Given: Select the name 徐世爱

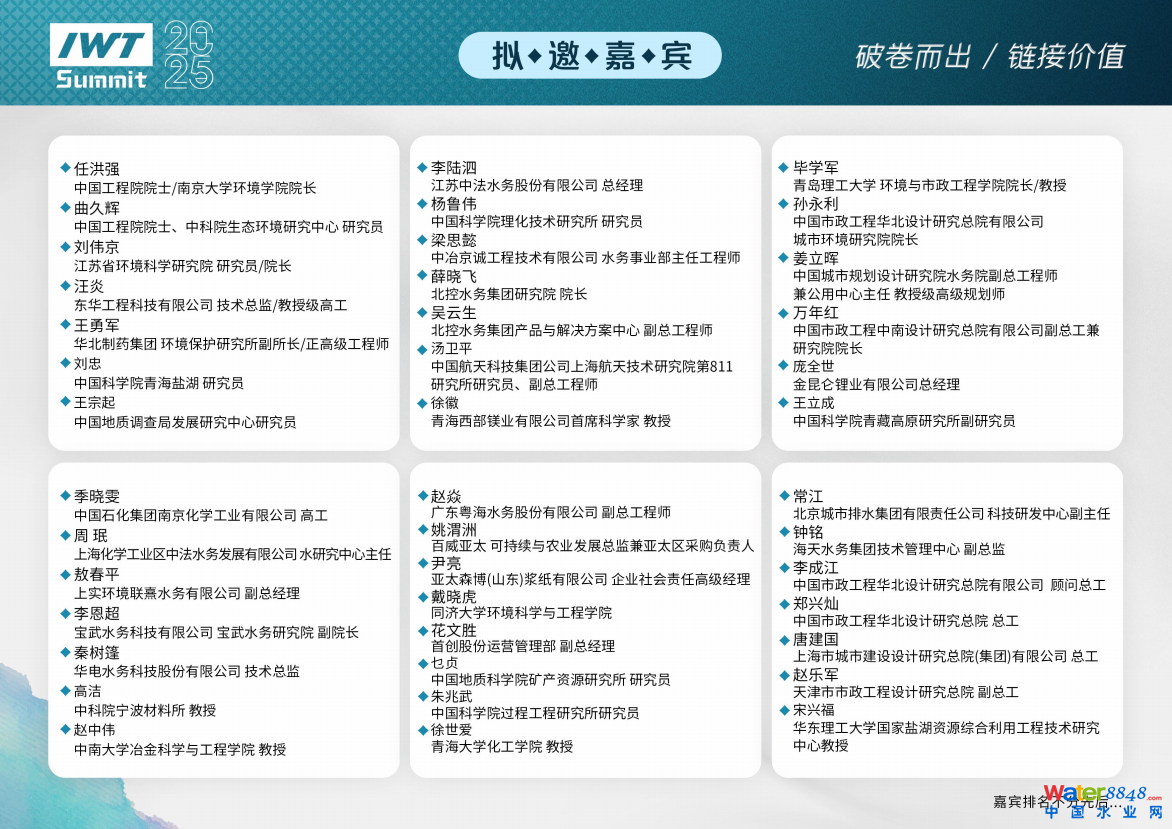Looking at the screenshot, I should tap(451, 730).
